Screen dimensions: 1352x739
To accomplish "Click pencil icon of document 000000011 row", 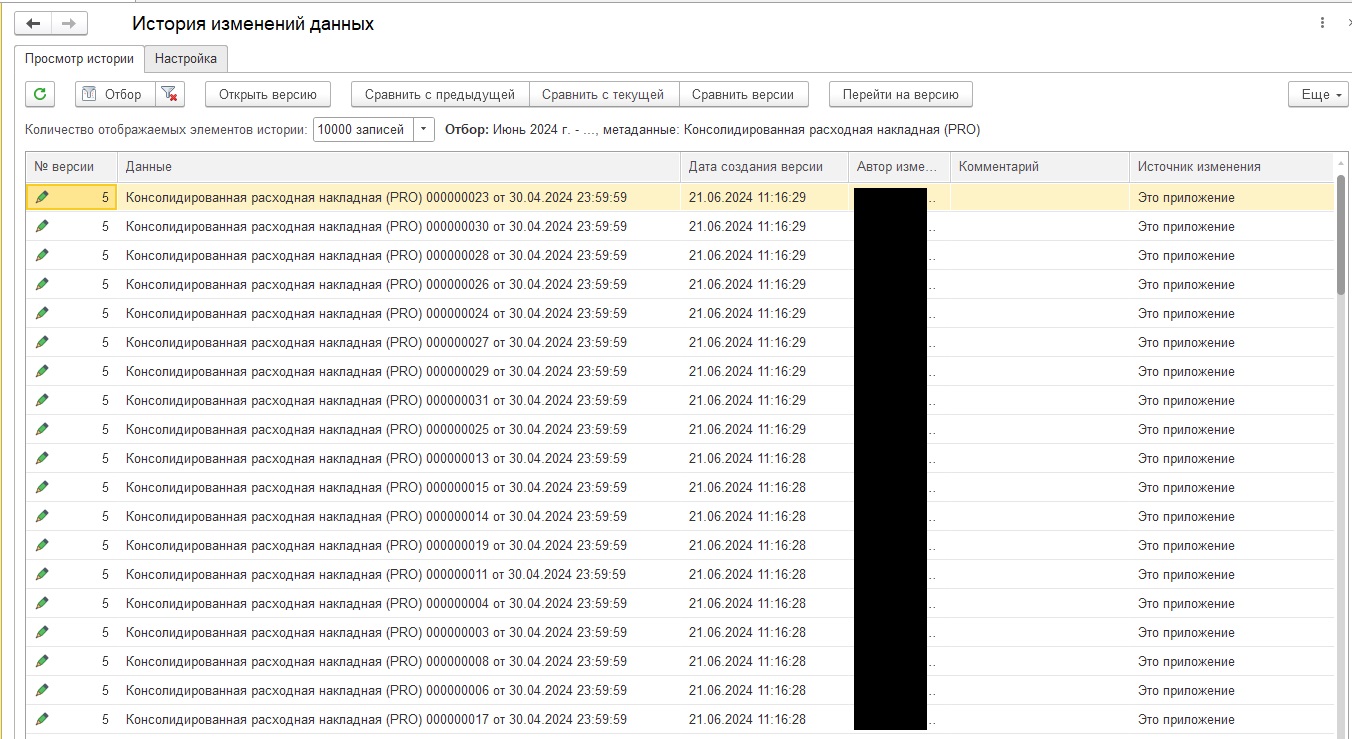I will [42, 574].
